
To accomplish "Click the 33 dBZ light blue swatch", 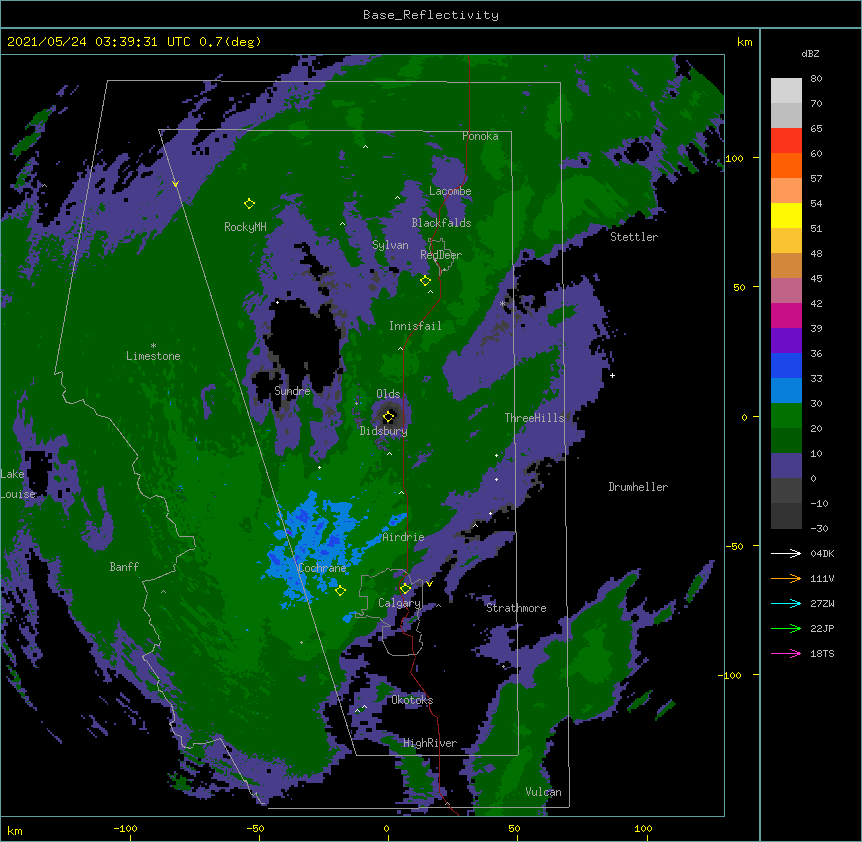I will [786, 391].
